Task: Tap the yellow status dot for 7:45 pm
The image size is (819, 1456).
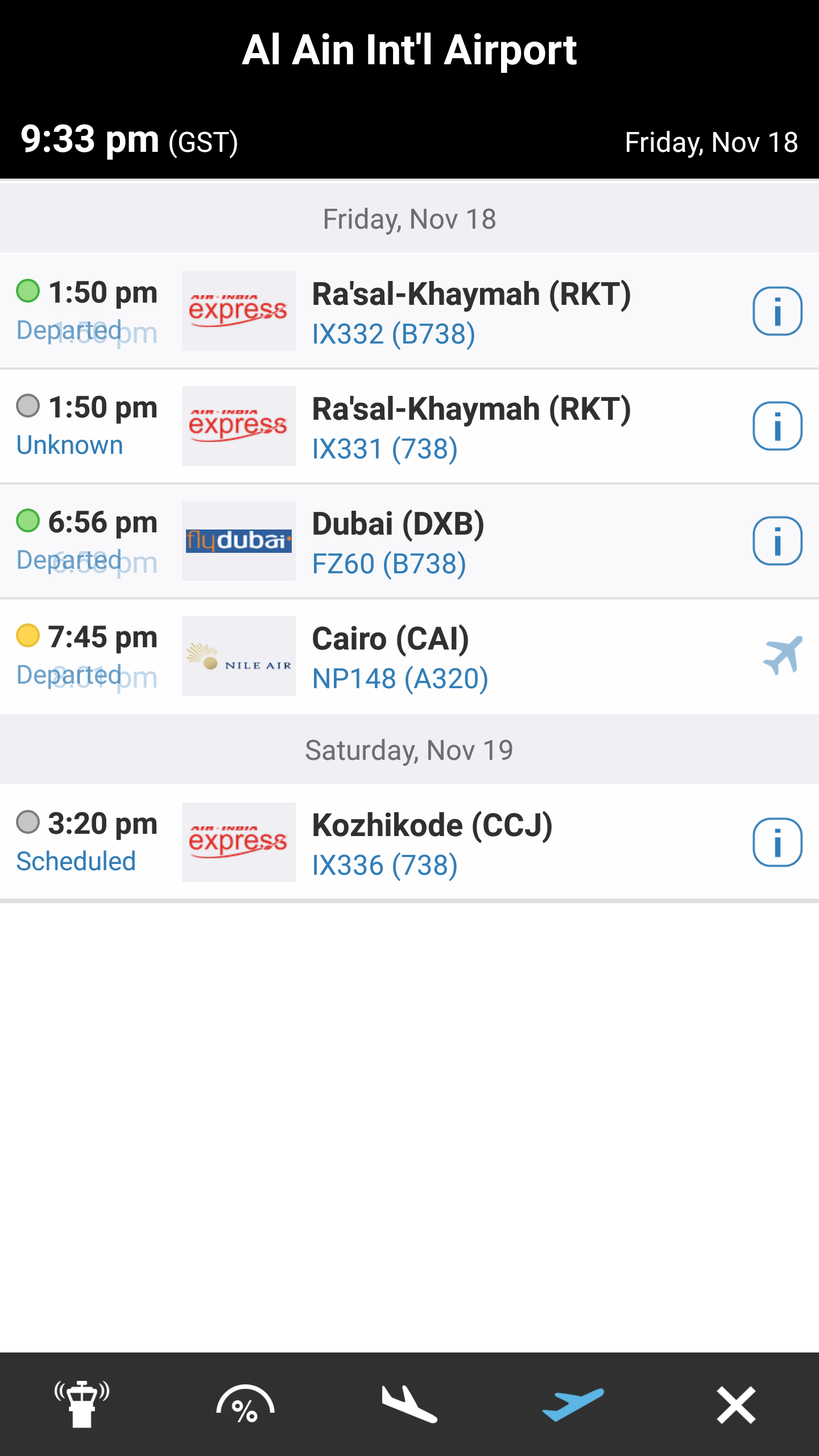Action: pyautogui.click(x=28, y=635)
